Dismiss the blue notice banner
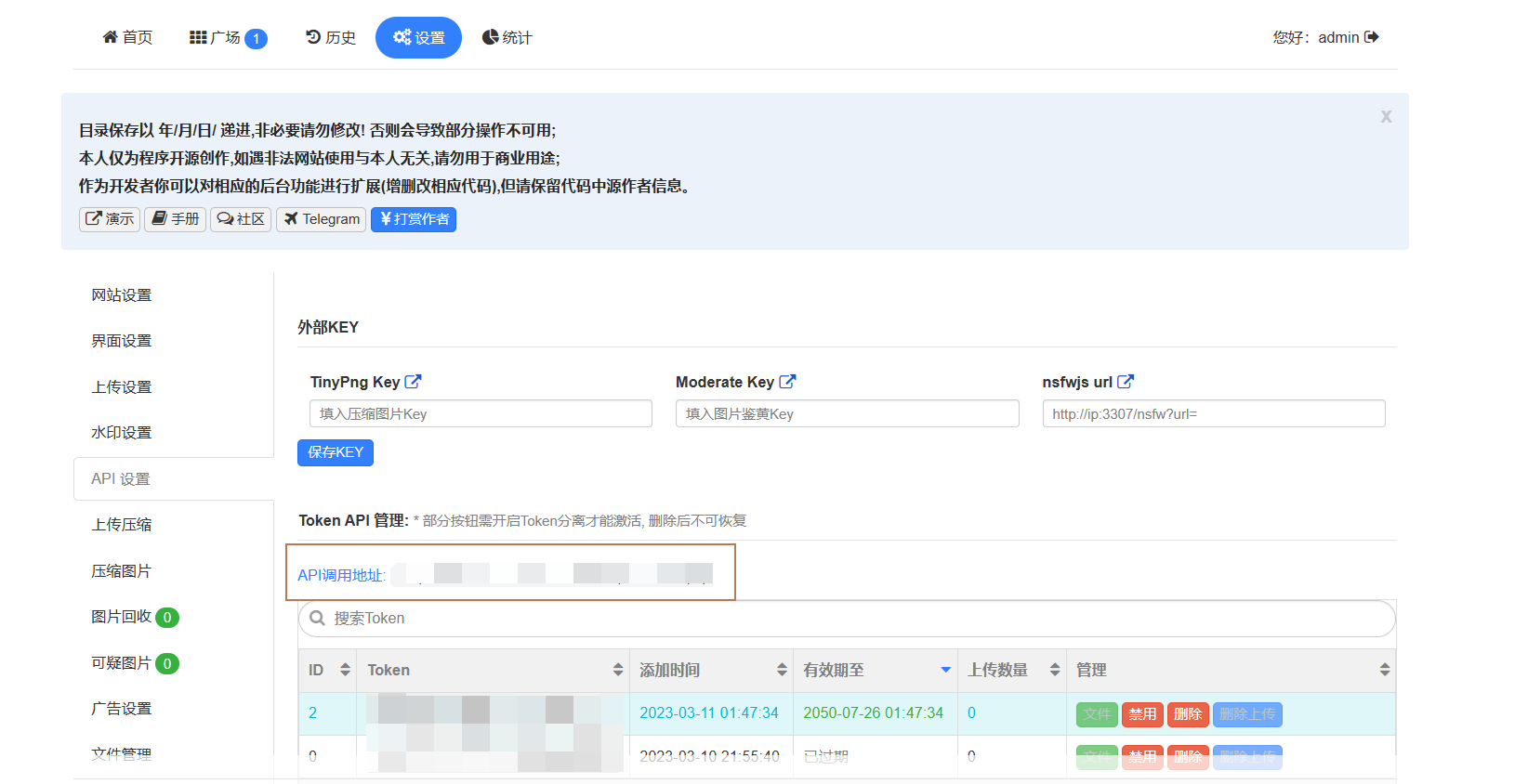Viewport: 1528px width, 784px height. pos(1386,117)
